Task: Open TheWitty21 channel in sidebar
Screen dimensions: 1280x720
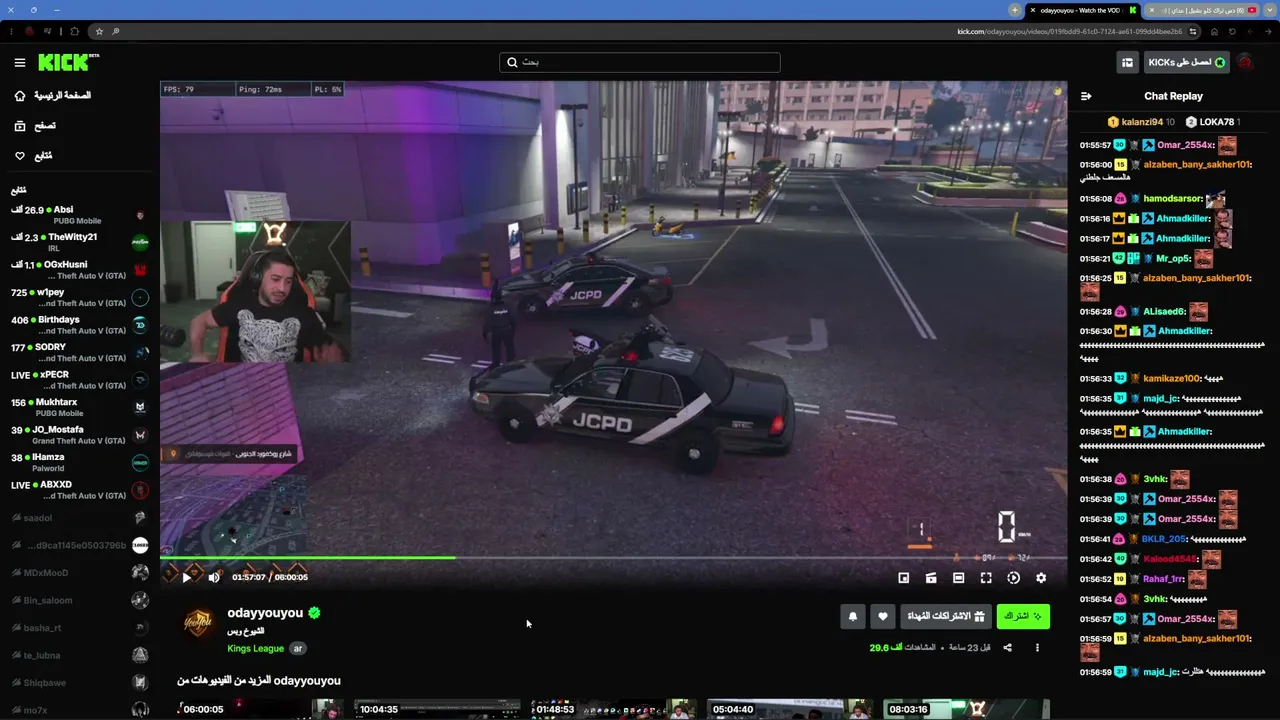Action: [x=80, y=242]
